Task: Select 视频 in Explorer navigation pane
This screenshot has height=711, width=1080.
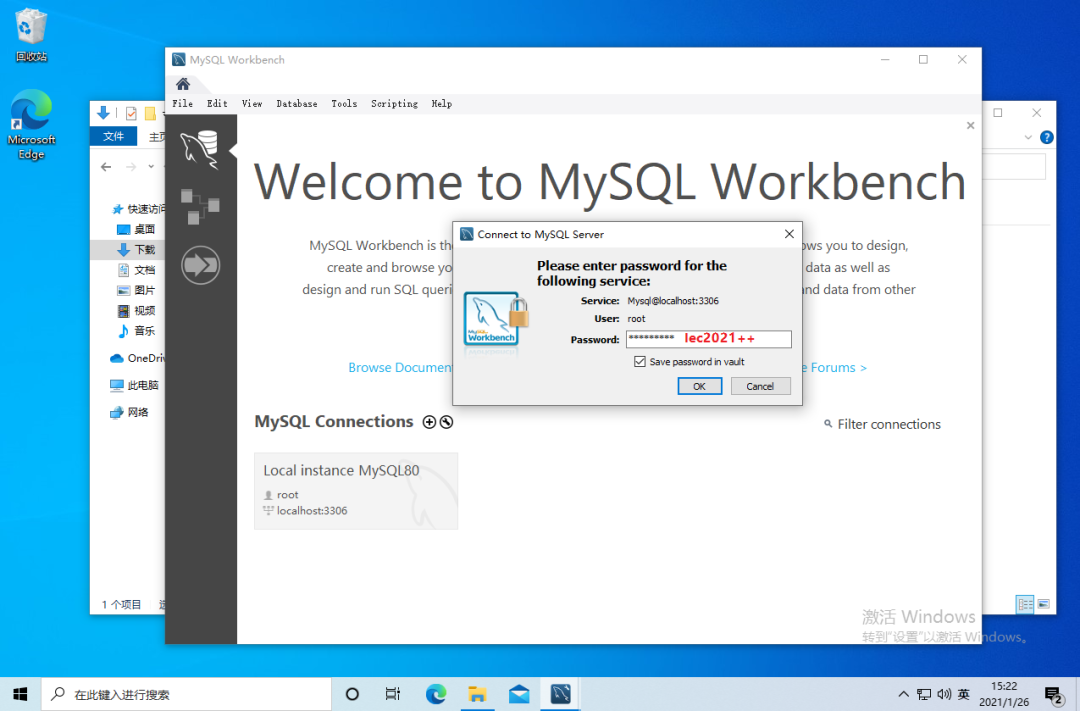Action: (136, 311)
